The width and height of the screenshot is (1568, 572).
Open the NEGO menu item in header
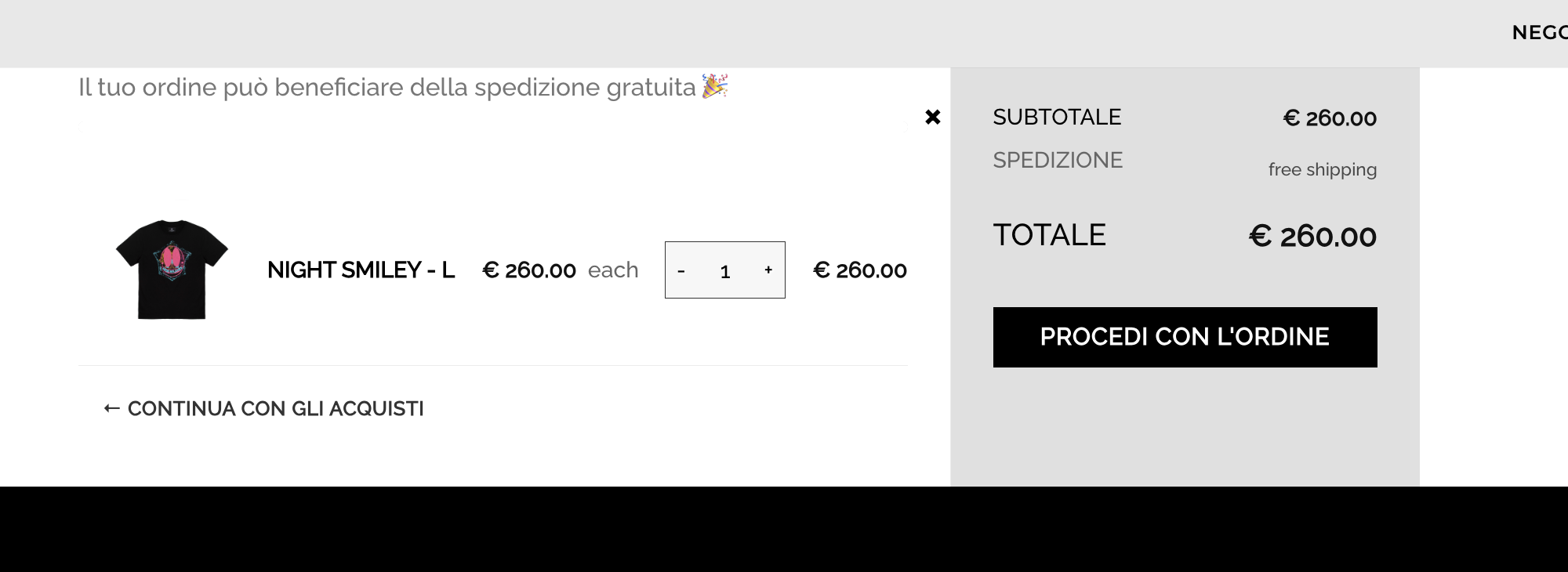pos(1540,33)
